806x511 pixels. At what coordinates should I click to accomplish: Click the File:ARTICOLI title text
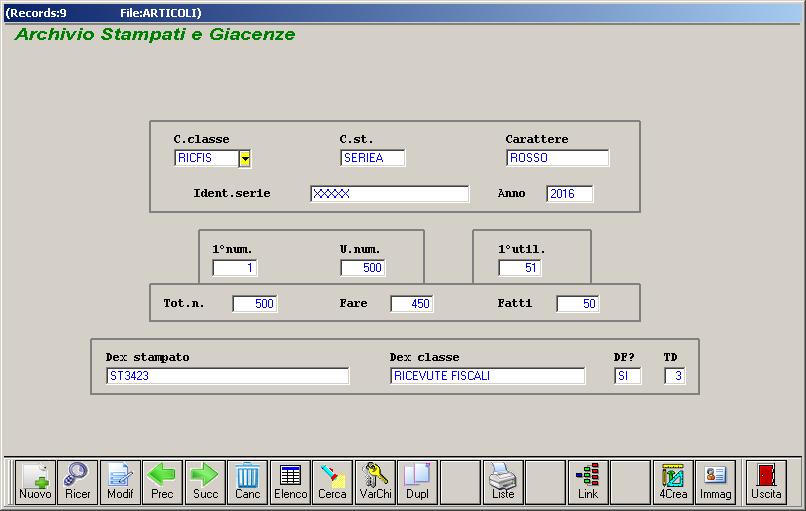pyautogui.click(x=161, y=13)
